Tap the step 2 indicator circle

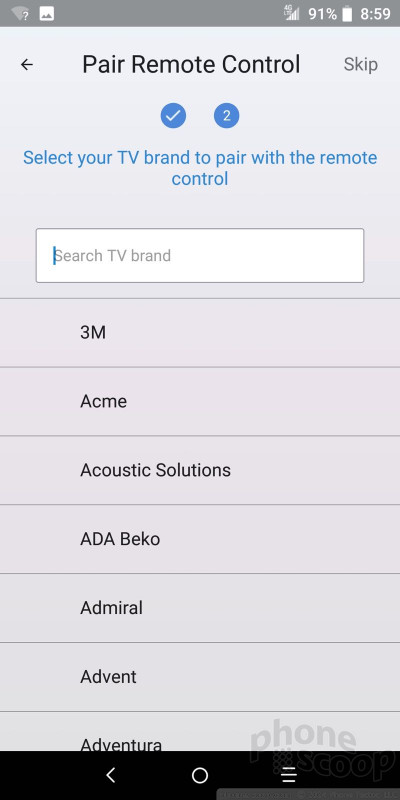tap(227, 116)
